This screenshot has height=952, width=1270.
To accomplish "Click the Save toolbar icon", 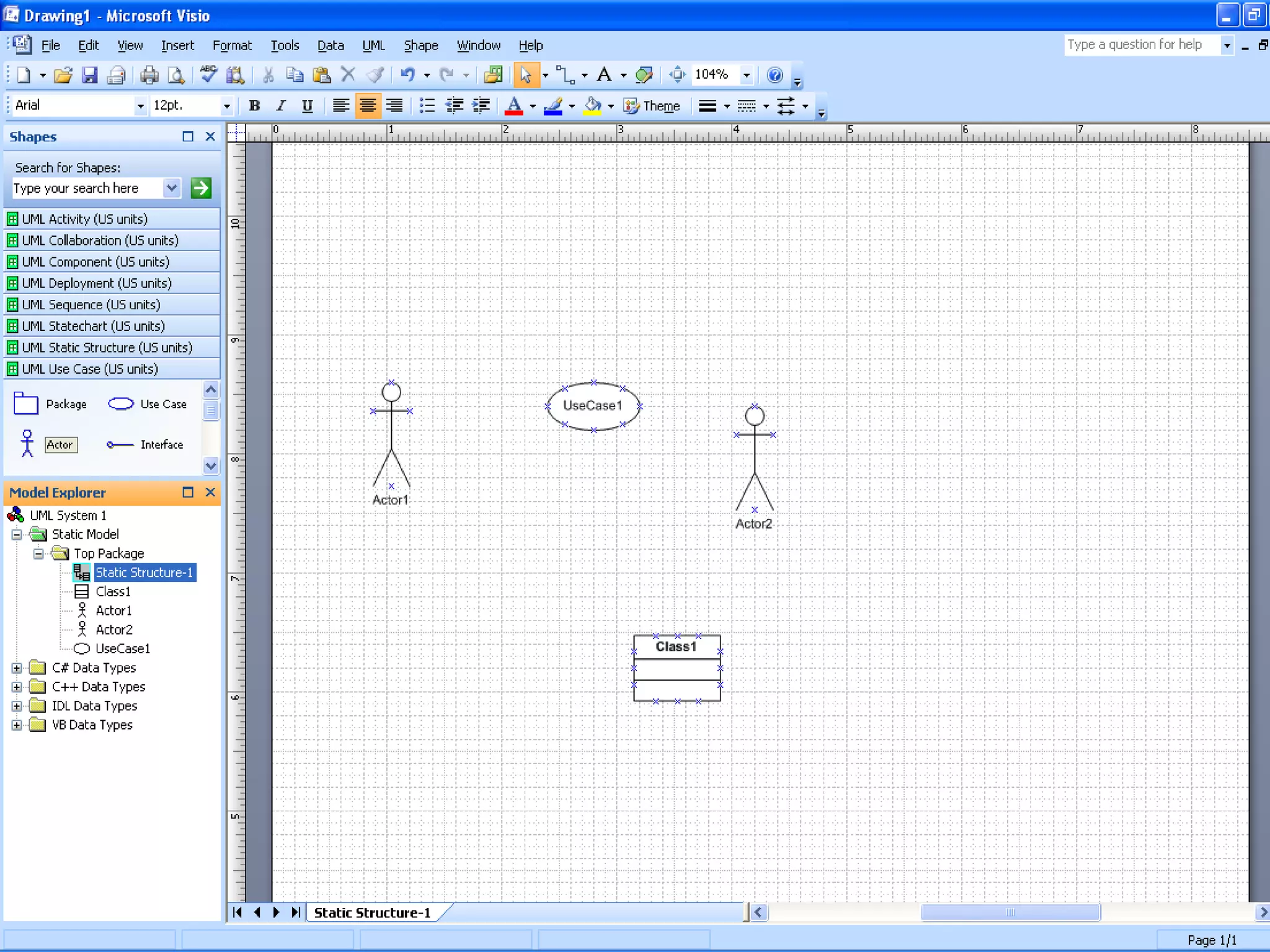I will (x=90, y=75).
